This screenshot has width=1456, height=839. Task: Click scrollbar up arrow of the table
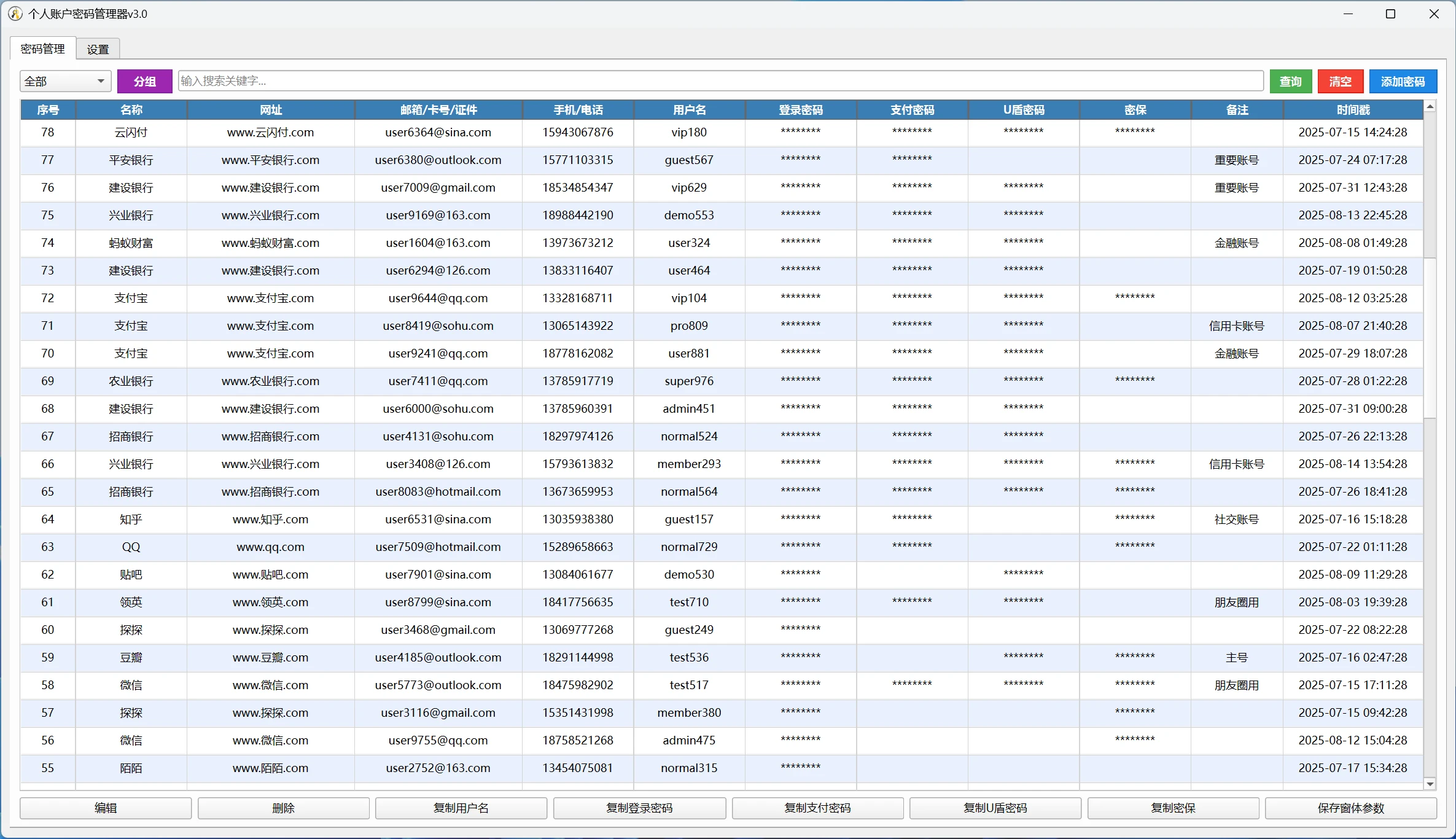[1430, 107]
